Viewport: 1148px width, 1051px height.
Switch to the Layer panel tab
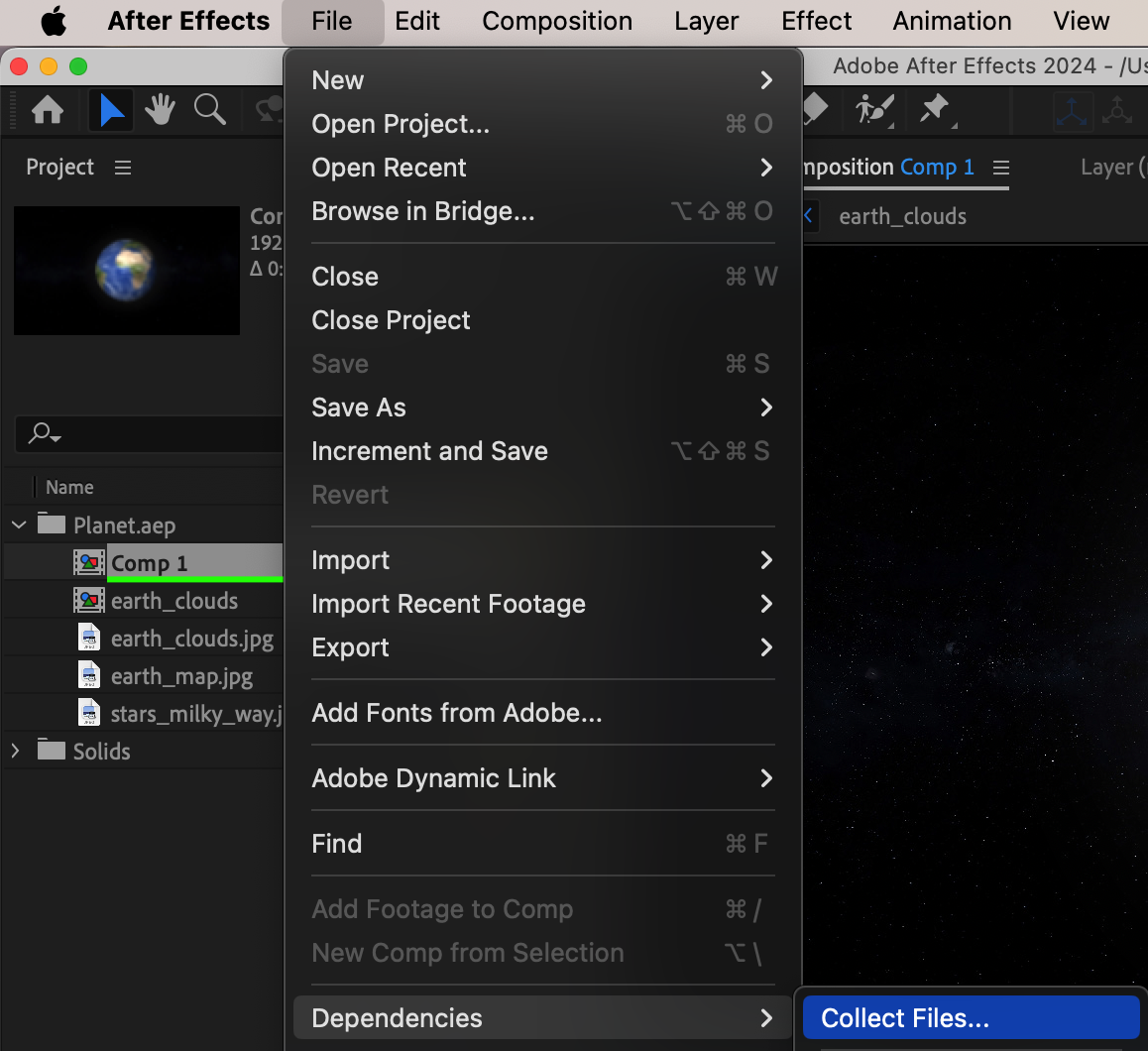1113,168
